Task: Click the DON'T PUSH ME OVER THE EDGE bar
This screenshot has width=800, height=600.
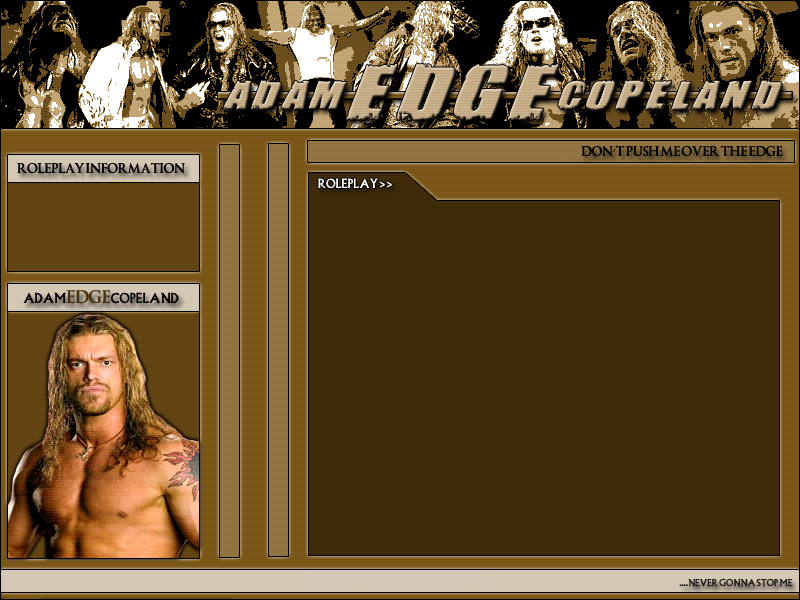Action: pos(551,152)
